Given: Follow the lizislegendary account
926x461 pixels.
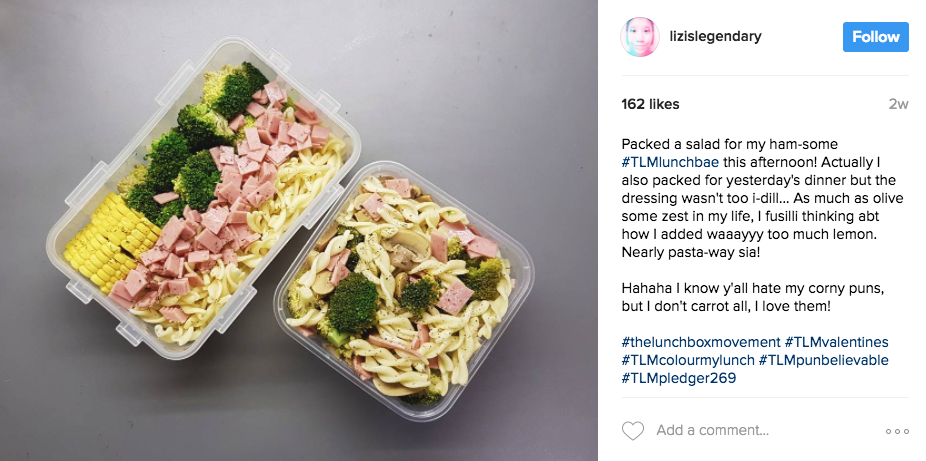Looking at the screenshot, I should tap(875, 37).
